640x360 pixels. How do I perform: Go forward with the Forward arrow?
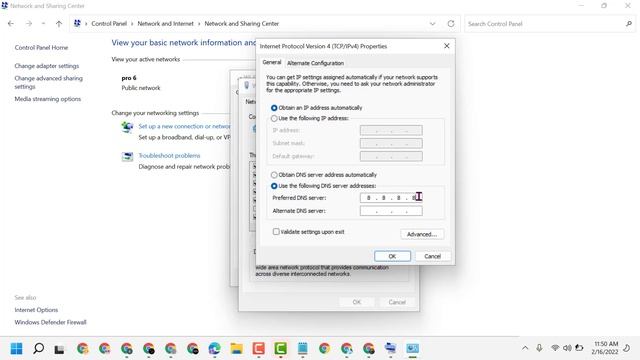coord(29,24)
